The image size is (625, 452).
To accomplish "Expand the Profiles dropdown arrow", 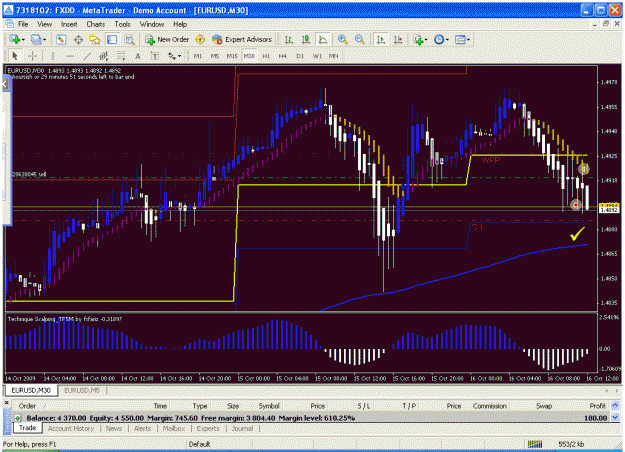I will coord(44,40).
